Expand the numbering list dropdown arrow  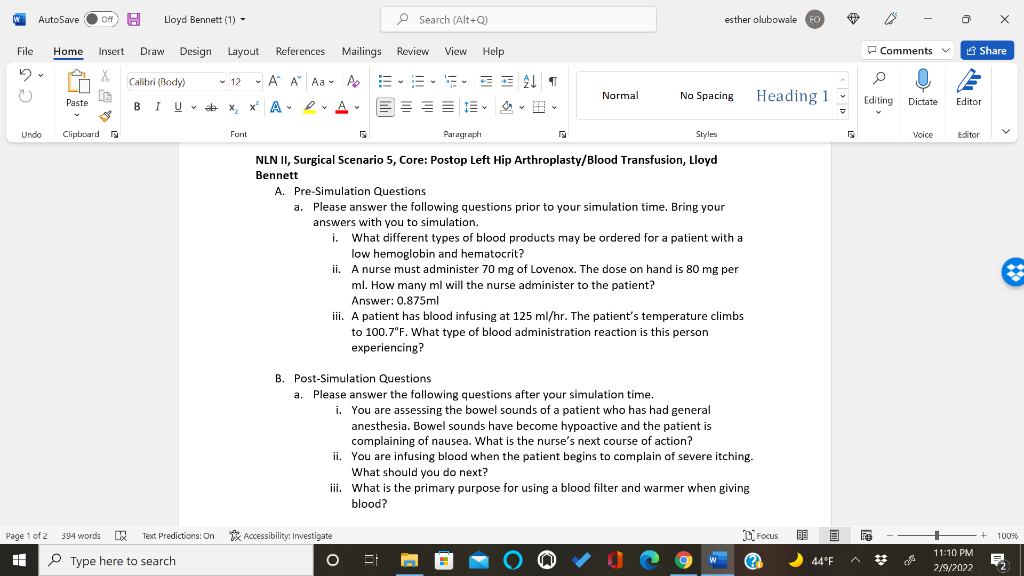433,82
